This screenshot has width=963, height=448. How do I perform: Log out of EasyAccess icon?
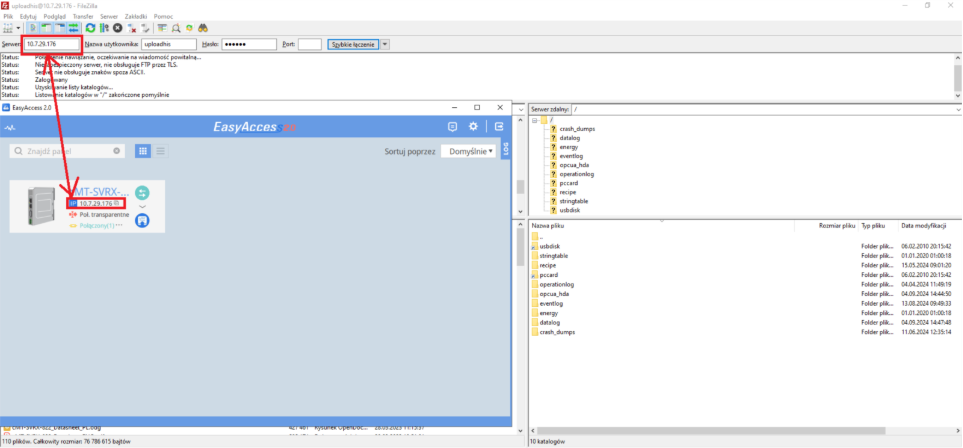(499, 127)
